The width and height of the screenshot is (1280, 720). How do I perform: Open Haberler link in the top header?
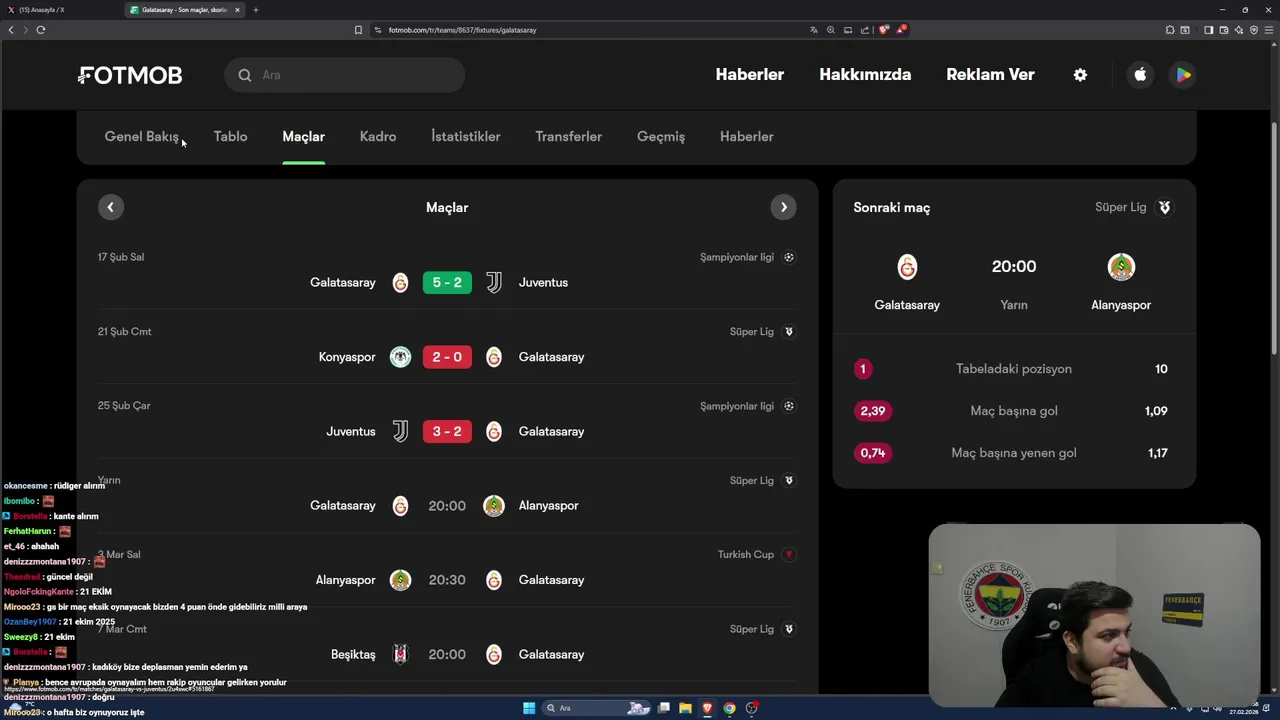coord(750,75)
